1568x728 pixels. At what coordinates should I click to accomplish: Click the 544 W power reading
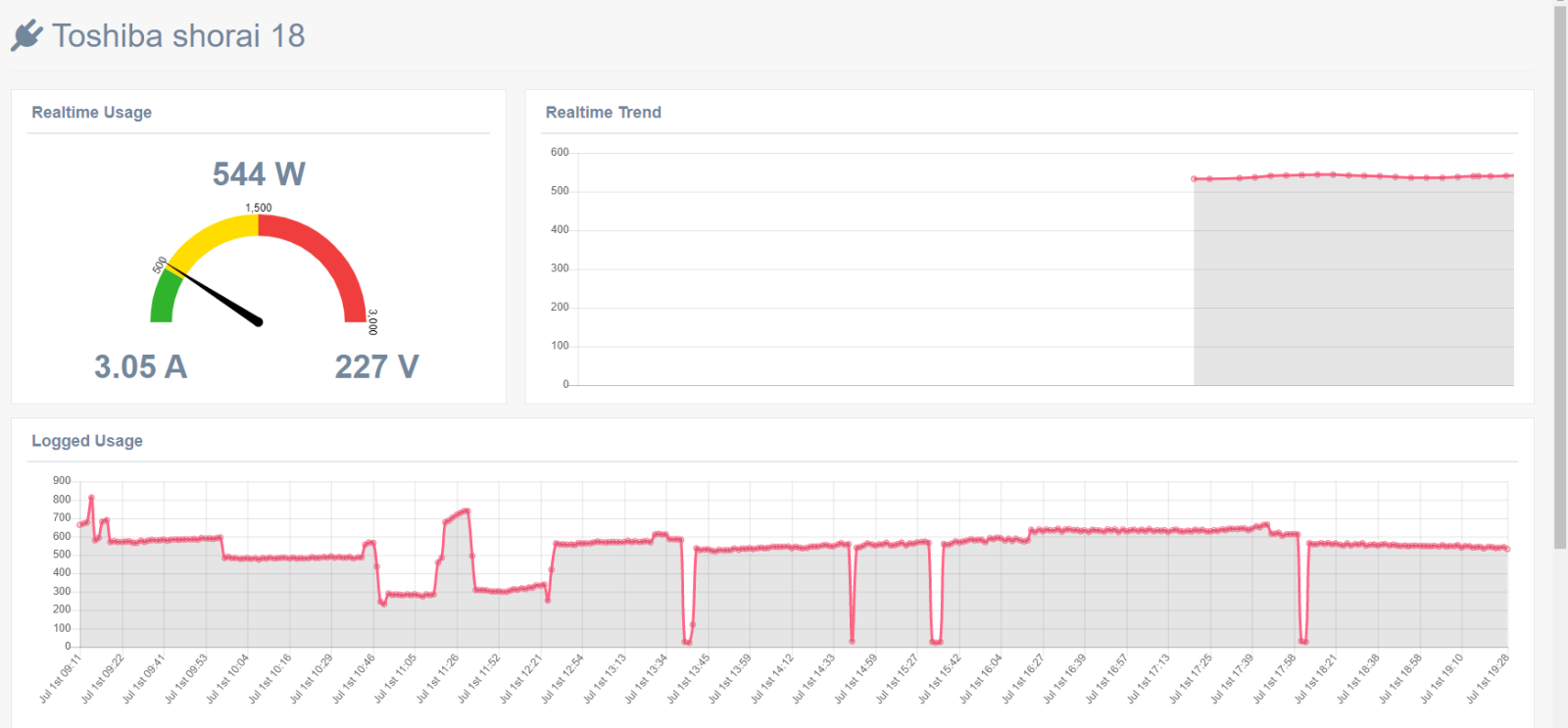coord(259,174)
